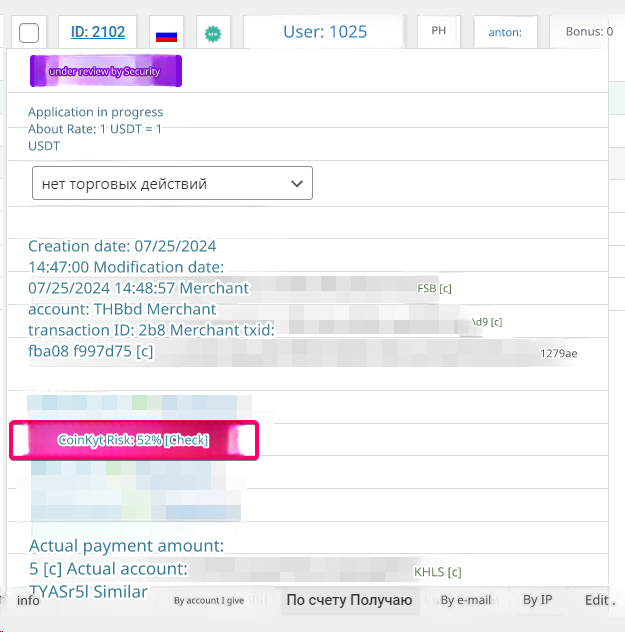Click the Russian flag icon
Viewport: 625px width, 632px height.
pyautogui.click(x=166, y=33)
